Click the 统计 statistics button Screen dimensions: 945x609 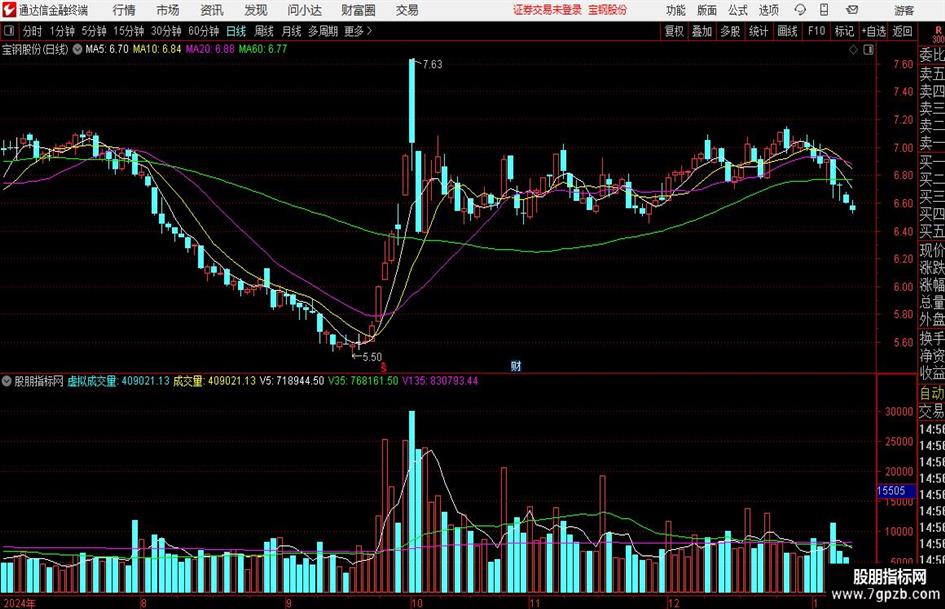click(x=758, y=31)
